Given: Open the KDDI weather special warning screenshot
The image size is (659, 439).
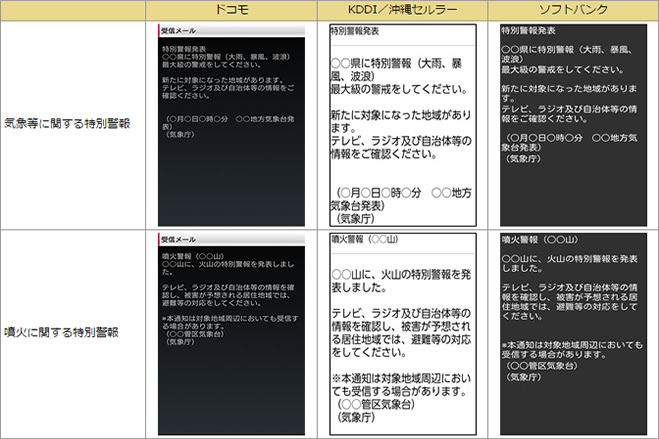Looking at the screenshot, I should point(403,125).
